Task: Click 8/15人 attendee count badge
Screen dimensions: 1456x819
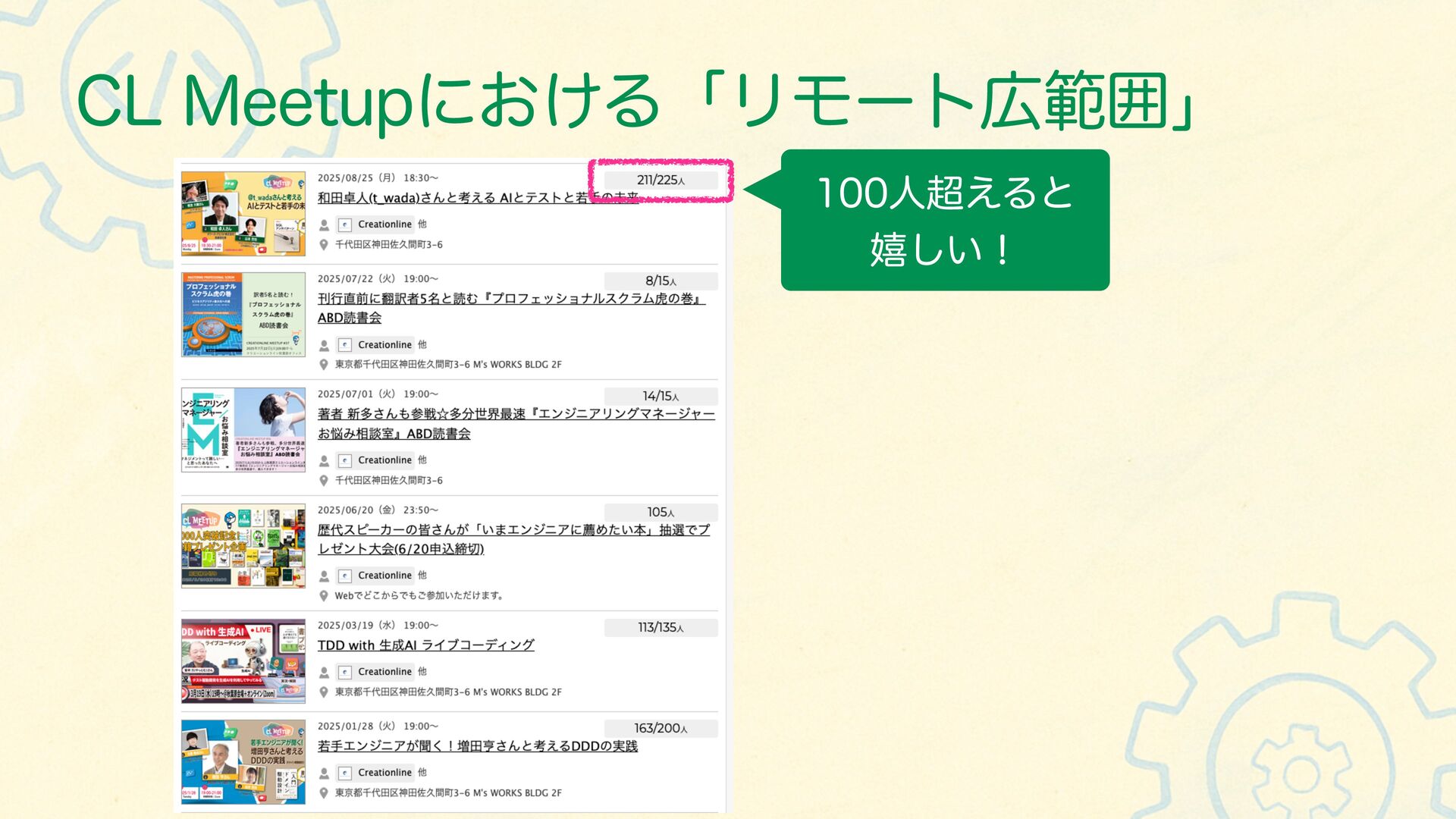Action: (661, 281)
